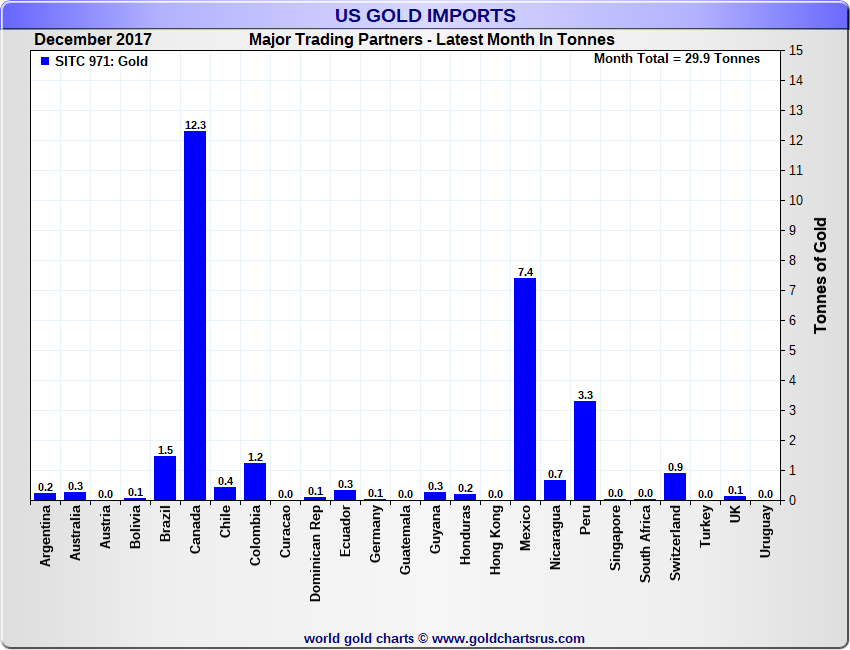This screenshot has height=650, width=850.
Task: Click the 'Bolivia' axis label
Action: point(135,526)
